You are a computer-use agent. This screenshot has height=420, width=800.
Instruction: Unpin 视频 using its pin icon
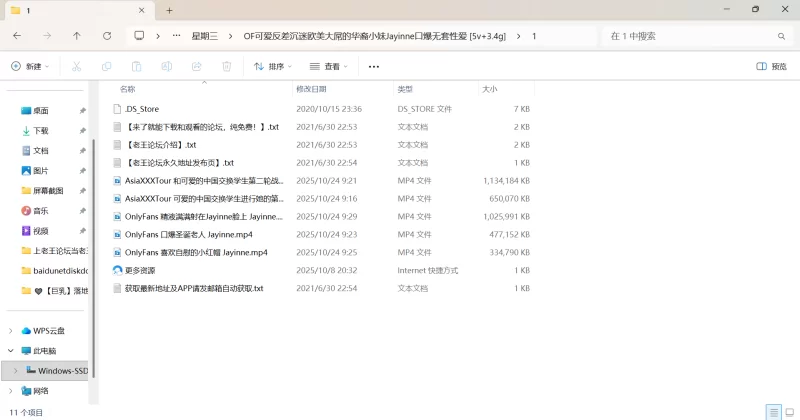82,231
